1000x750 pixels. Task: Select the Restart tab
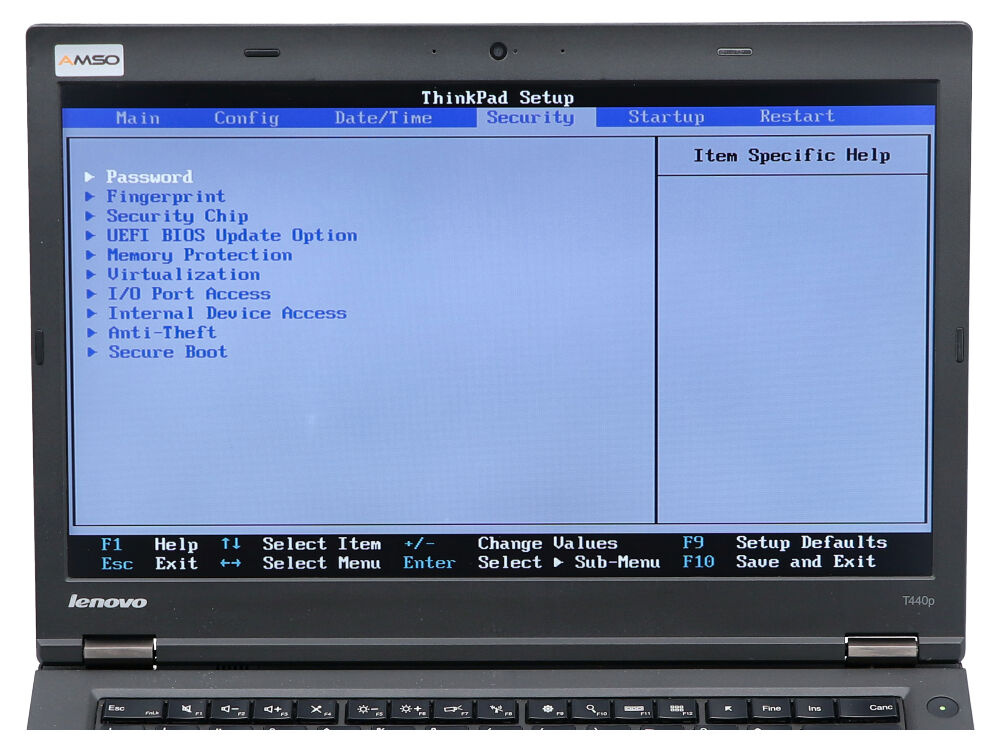click(797, 117)
